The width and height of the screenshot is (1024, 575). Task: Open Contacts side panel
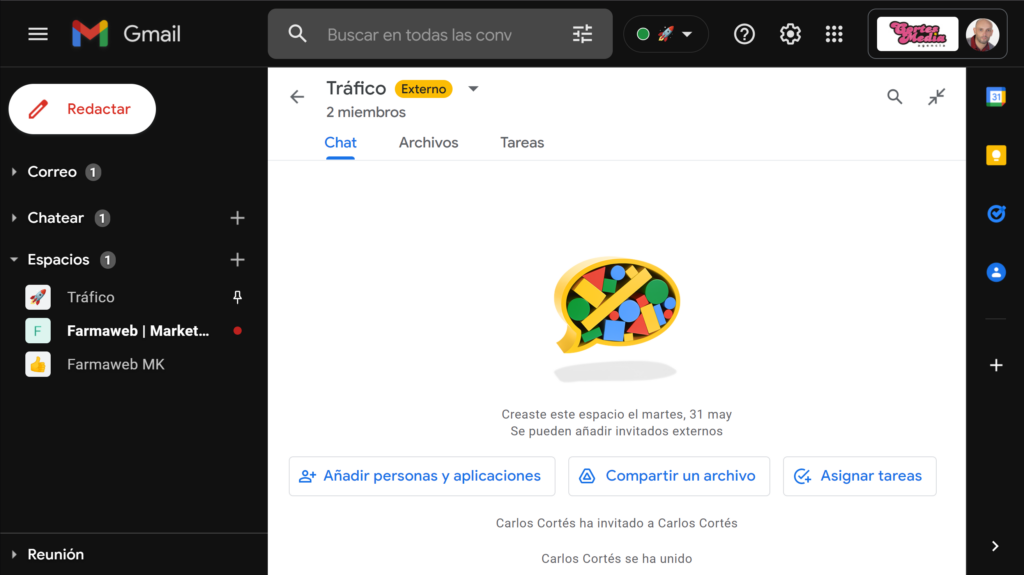click(x=996, y=272)
